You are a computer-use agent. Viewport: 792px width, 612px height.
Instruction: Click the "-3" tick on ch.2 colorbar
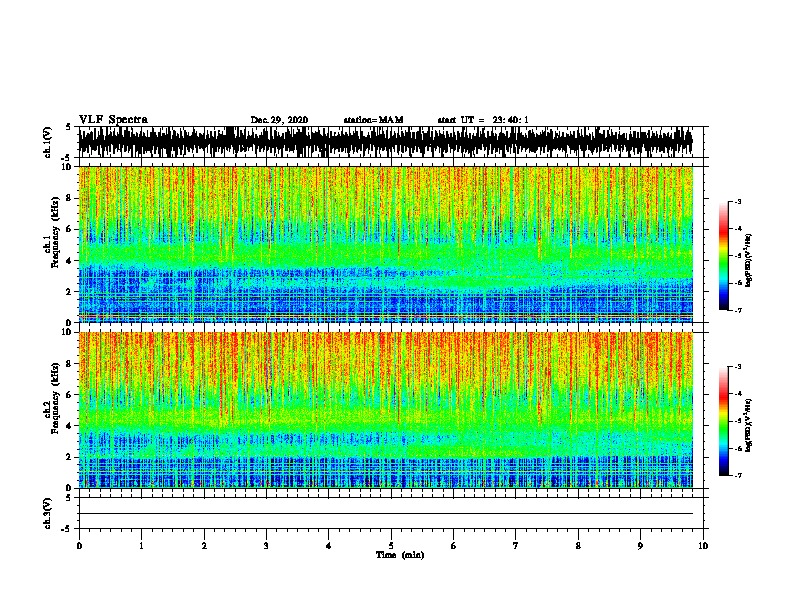tap(738, 367)
